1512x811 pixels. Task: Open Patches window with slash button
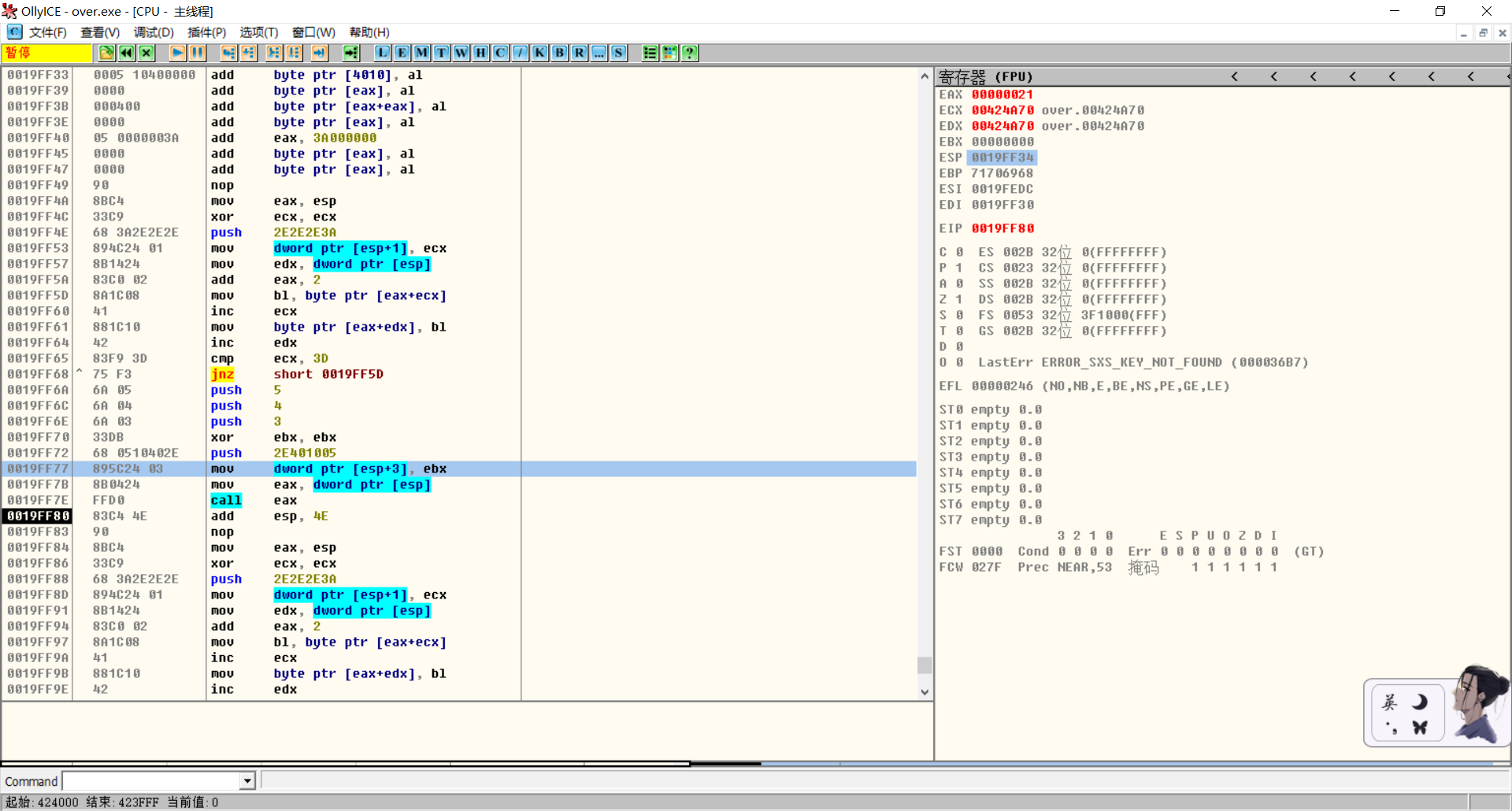click(520, 53)
